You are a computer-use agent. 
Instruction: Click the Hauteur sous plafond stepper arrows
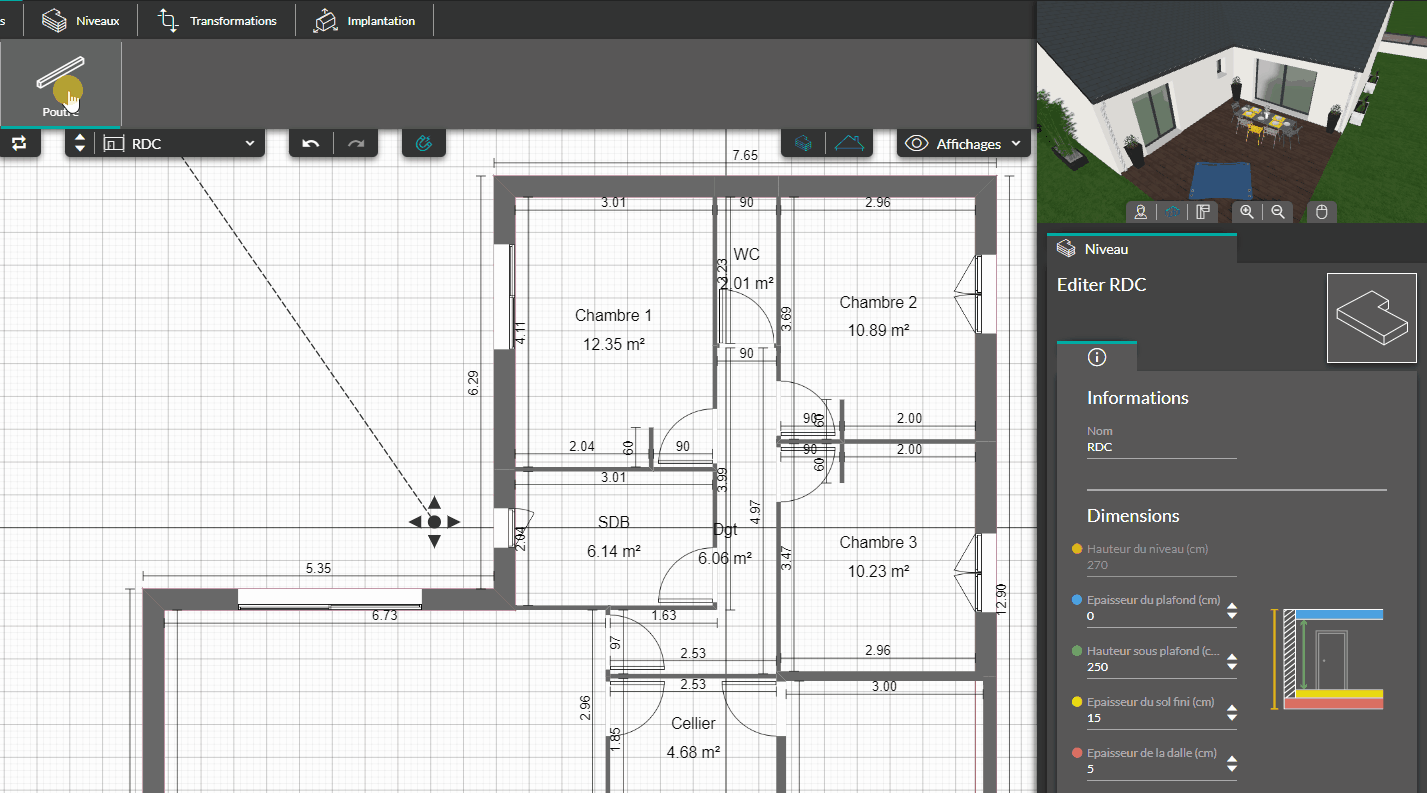[x=1232, y=661]
